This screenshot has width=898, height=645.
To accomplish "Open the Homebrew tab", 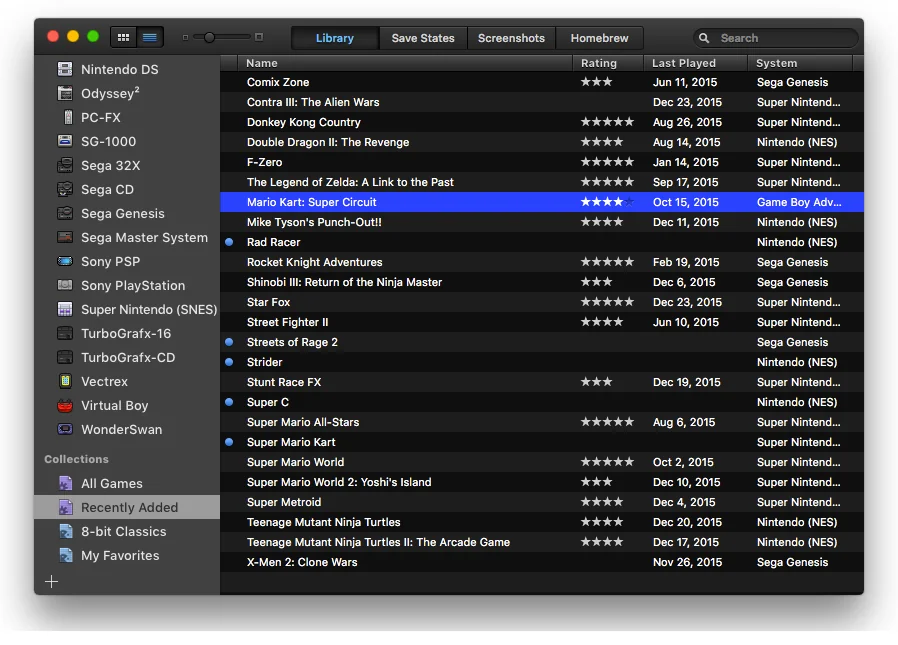I will [599, 37].
